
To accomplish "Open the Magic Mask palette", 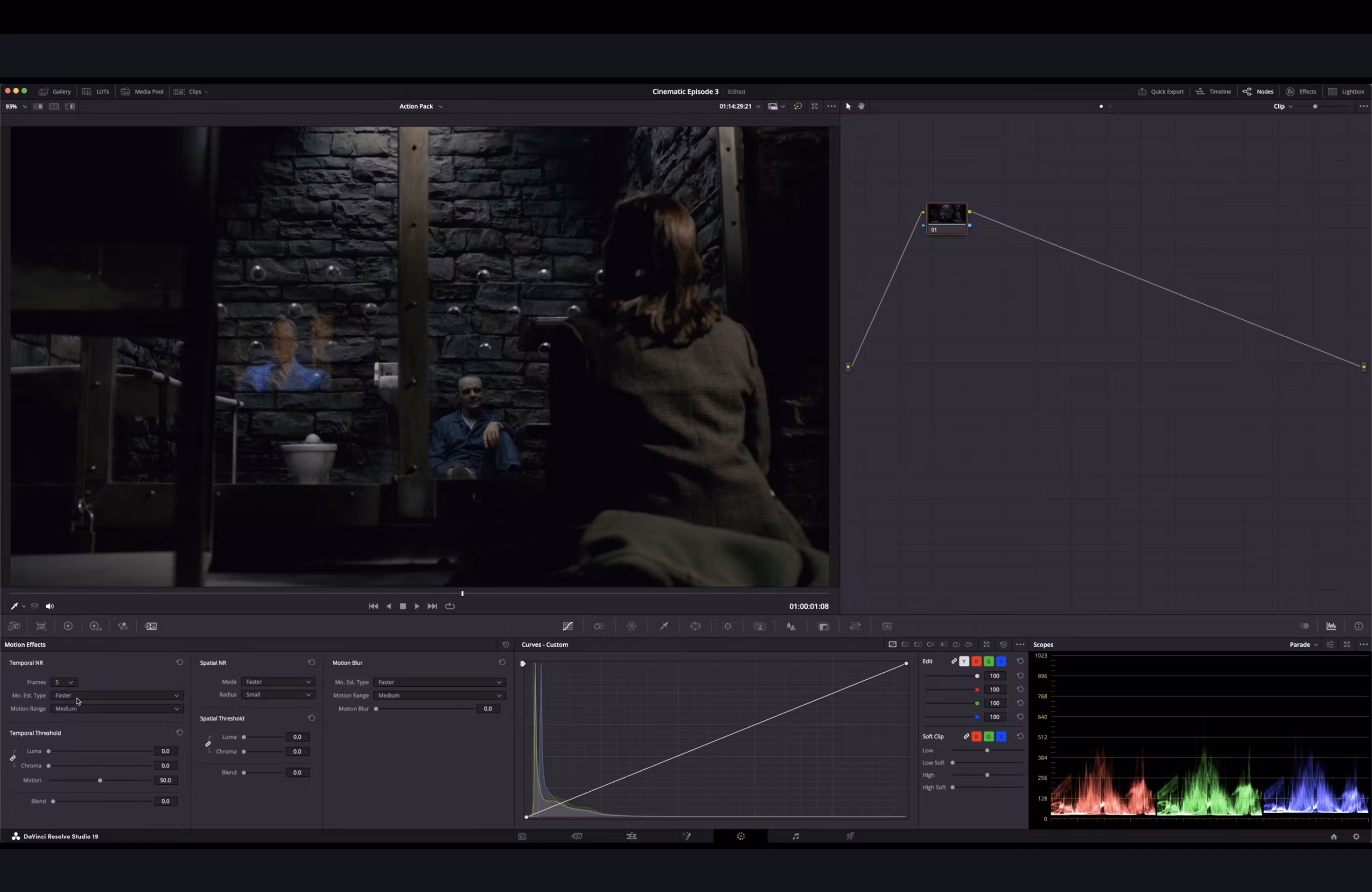I will click(x=760, y=627).
